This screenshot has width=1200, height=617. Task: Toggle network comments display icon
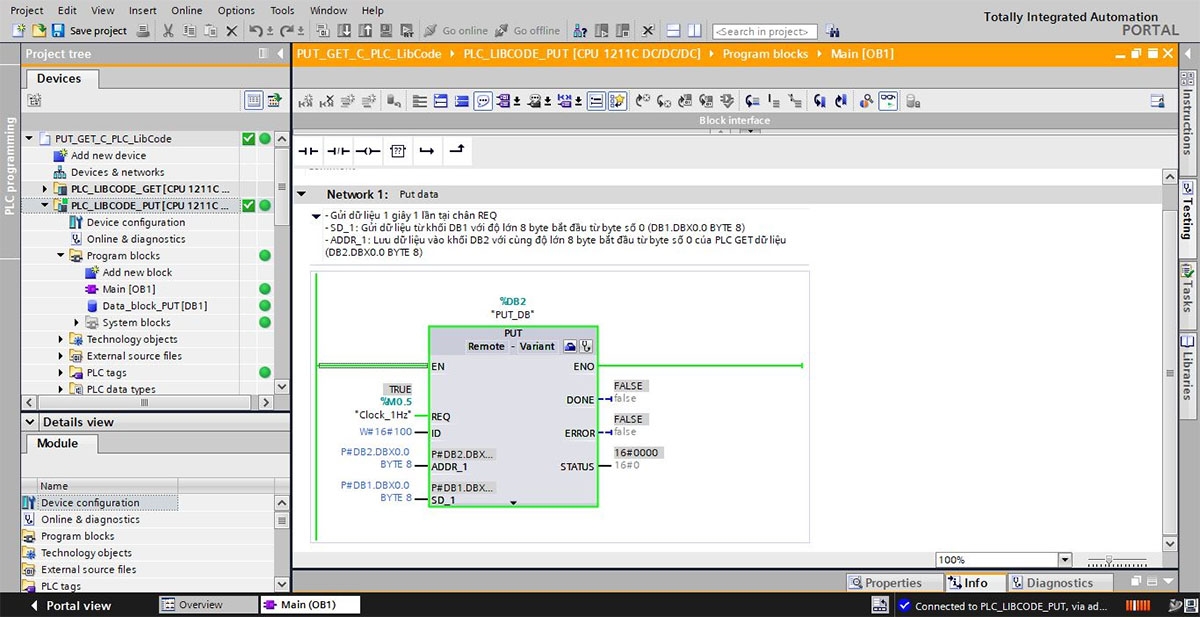[x=595, y=100]
